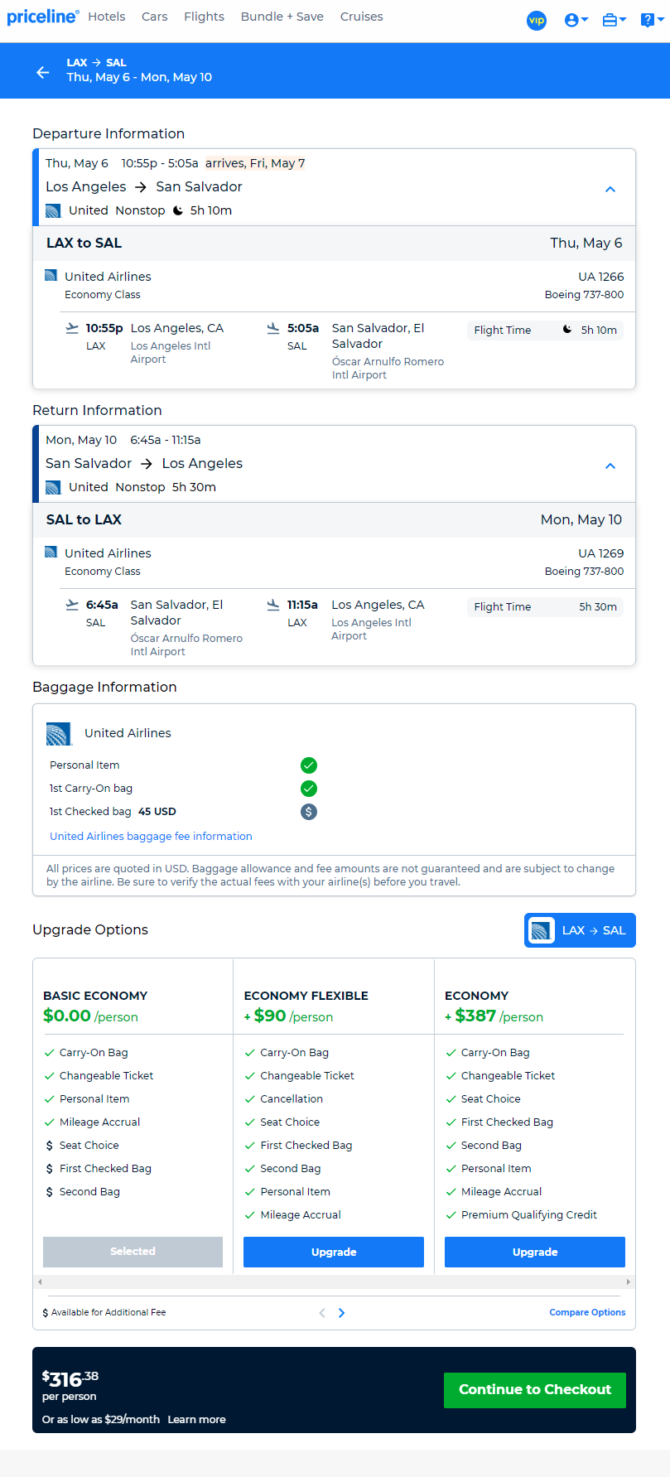Continue to Checkout
The width and height of the screenshot is (670, 1477).
(535, 1390)
